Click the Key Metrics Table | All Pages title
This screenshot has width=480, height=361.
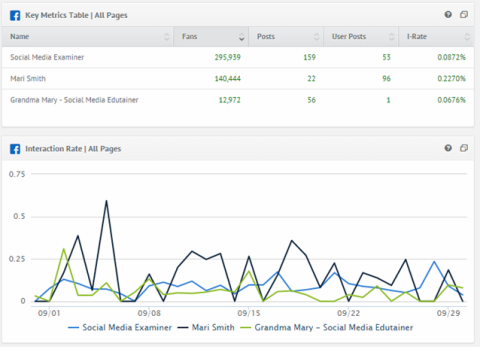76,15
